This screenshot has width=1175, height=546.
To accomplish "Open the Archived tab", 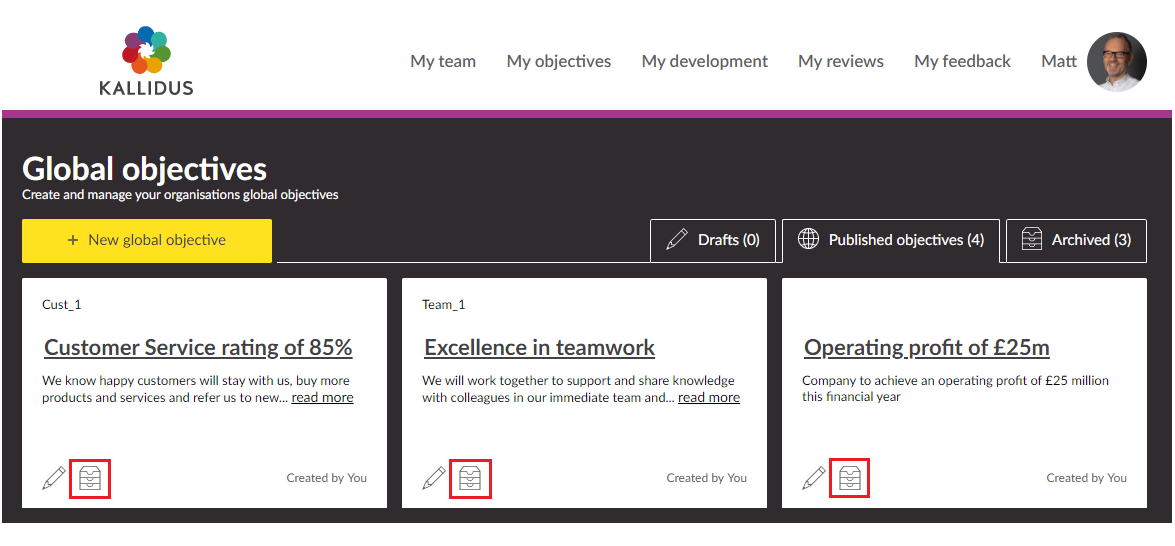I will (1076, 240).
